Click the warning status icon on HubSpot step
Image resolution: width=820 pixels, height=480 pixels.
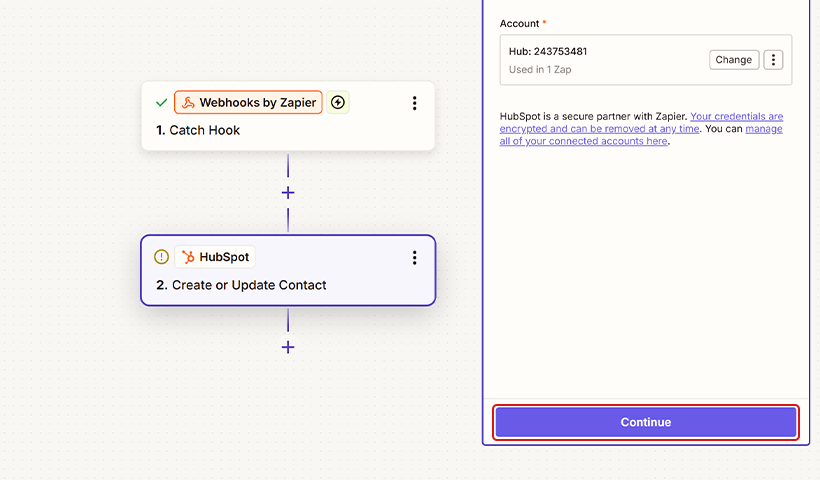click(161, 257)
